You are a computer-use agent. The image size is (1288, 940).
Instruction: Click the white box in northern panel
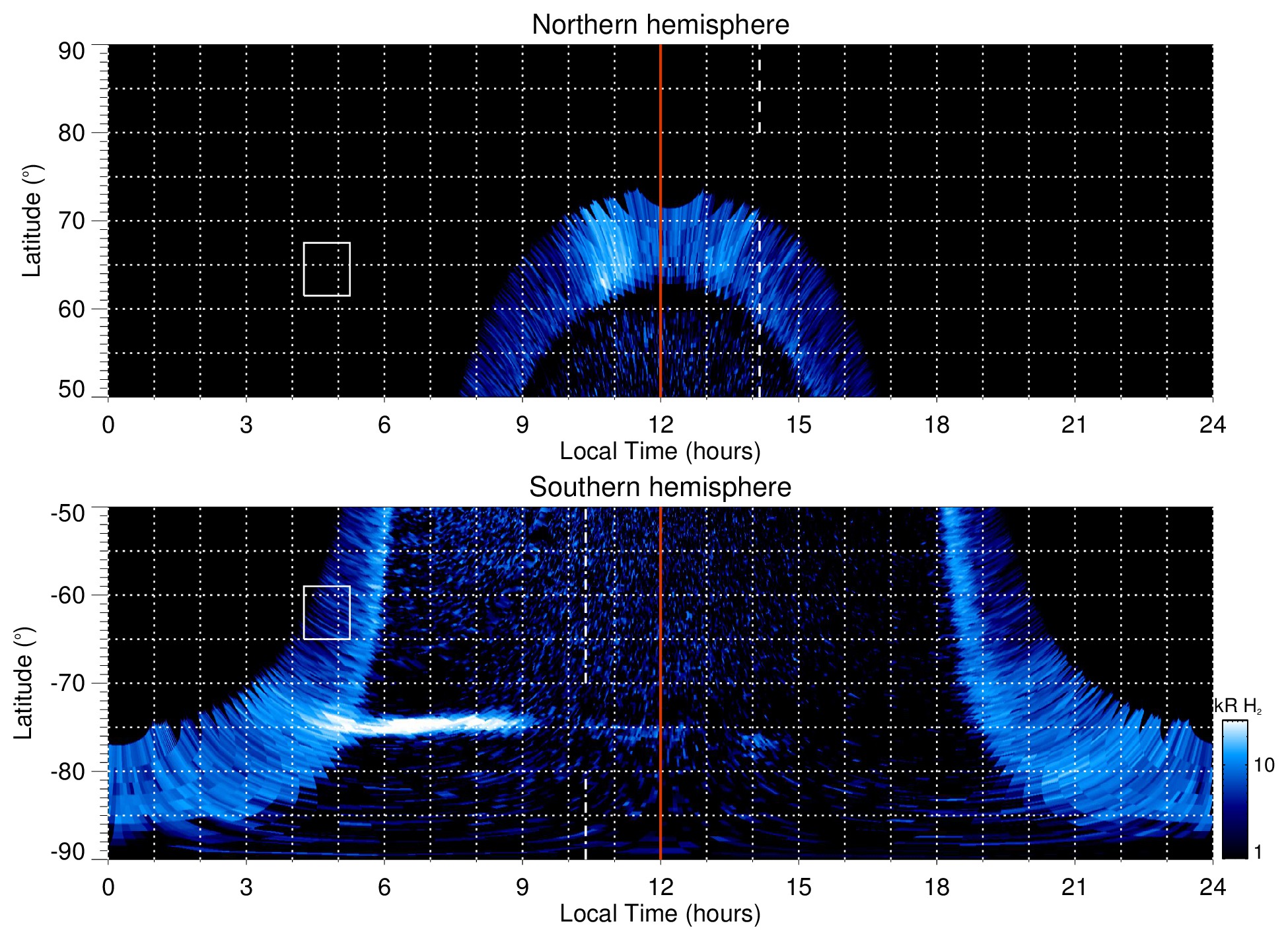tap(327, 269)
